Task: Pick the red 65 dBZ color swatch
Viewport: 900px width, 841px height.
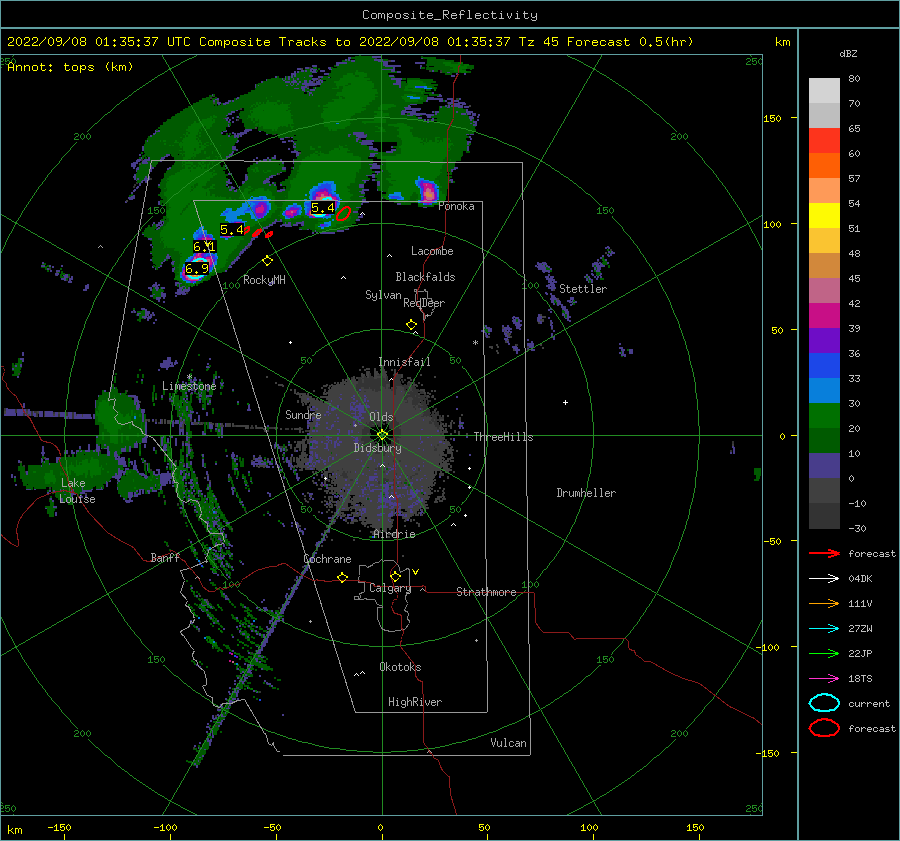Action: [x=824, y=141]
